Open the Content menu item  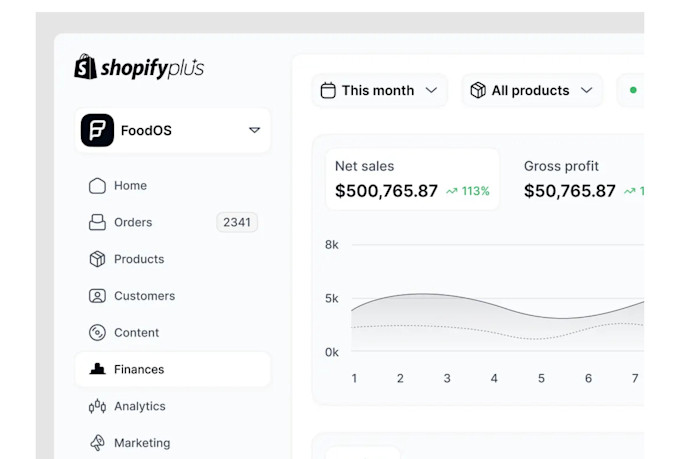click(173, 333)
